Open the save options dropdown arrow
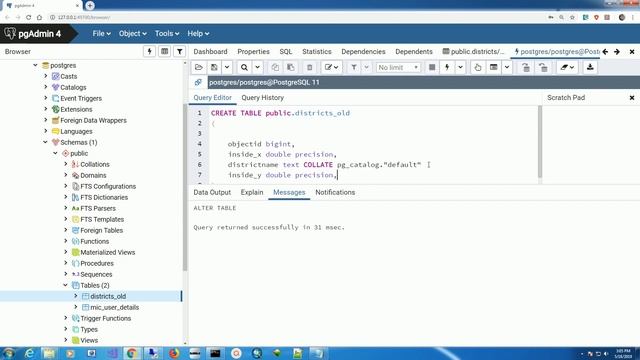 tap(227, 67)
